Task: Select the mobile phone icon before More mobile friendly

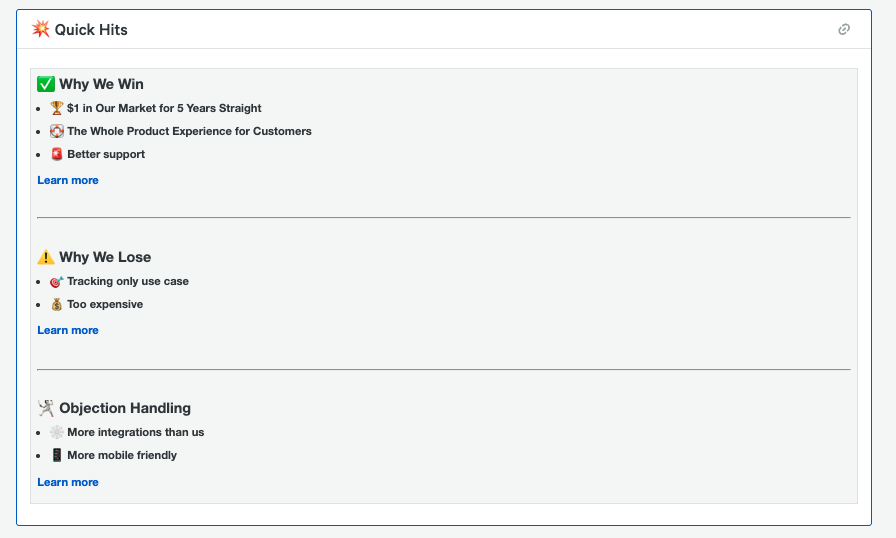Action: click(x=57, y=455)
